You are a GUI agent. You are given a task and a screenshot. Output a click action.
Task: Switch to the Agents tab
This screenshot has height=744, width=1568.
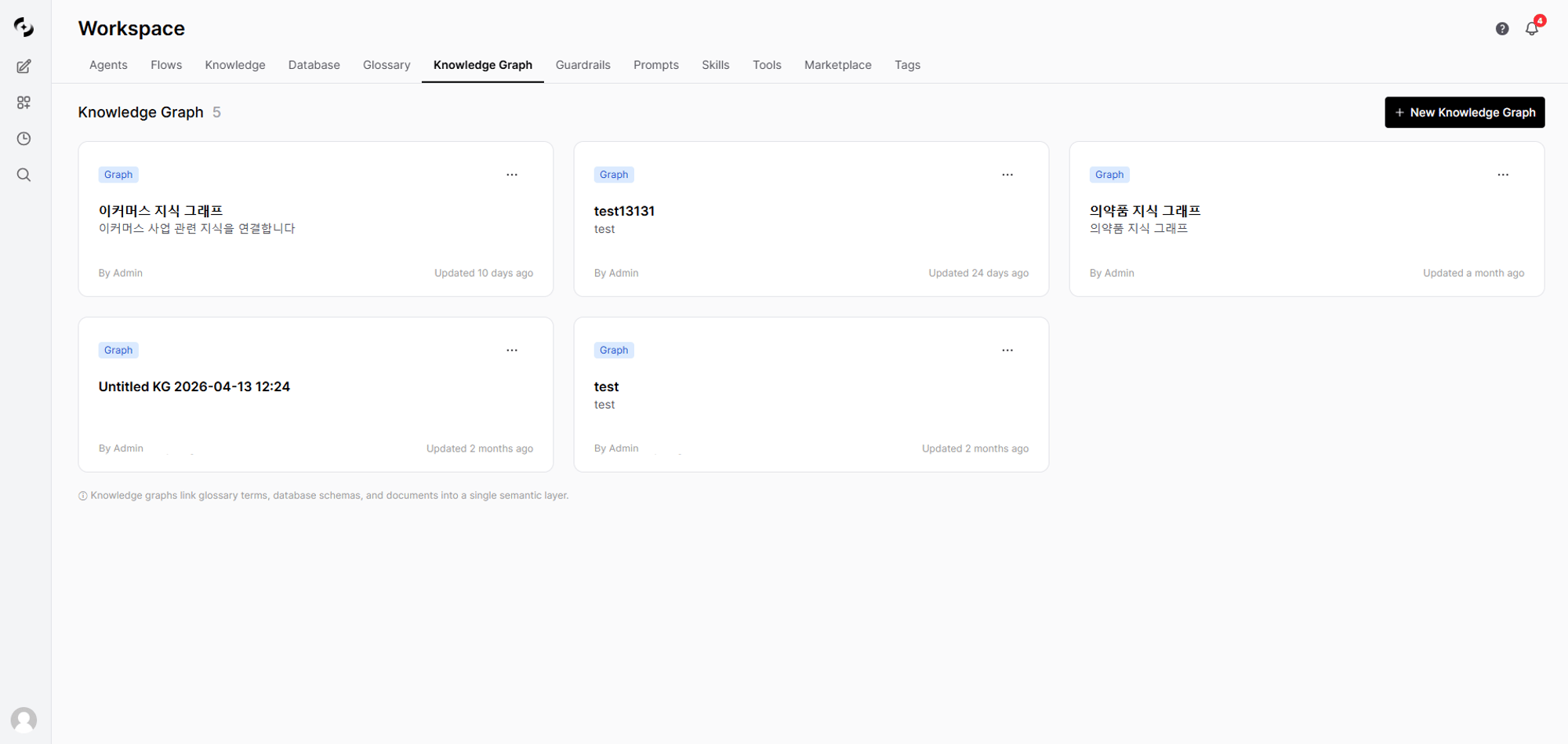click(108, 65)
